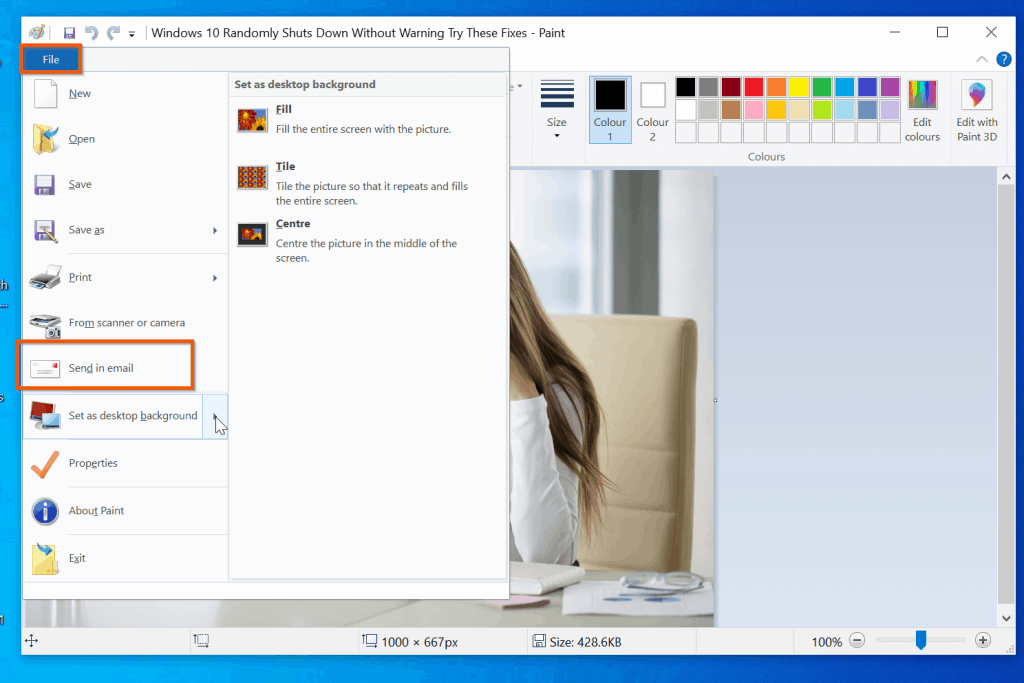Choose Open from the File menu
The height and width of the screenshot is (683, 1024).
125,138
